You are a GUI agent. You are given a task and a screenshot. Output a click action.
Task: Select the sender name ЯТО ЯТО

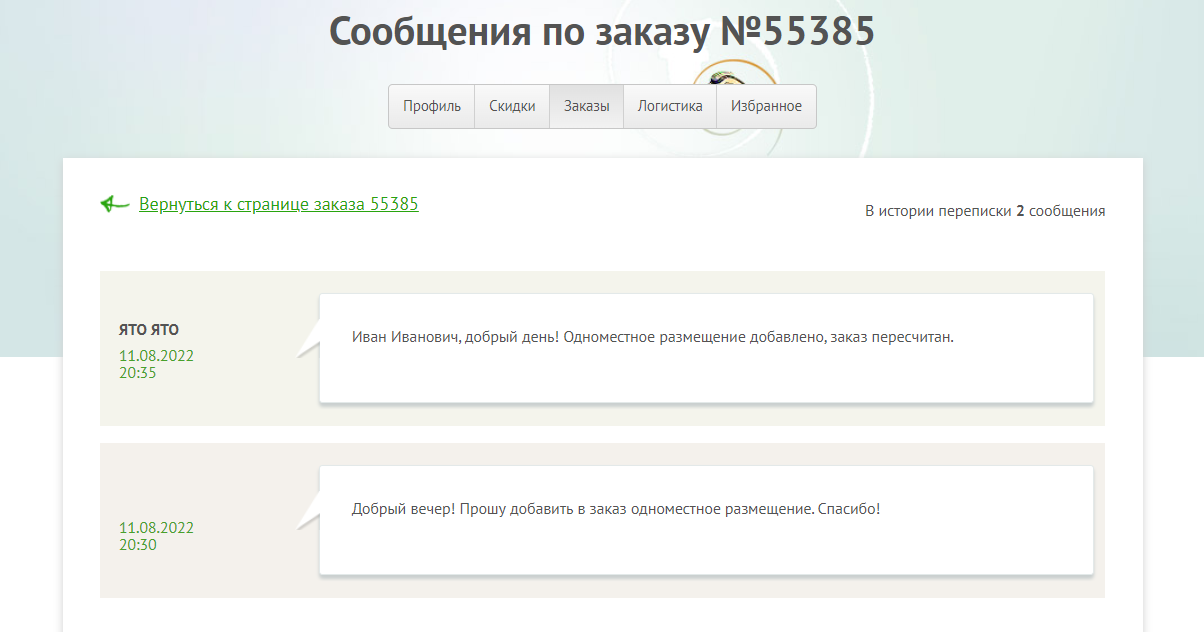[149, 330]
